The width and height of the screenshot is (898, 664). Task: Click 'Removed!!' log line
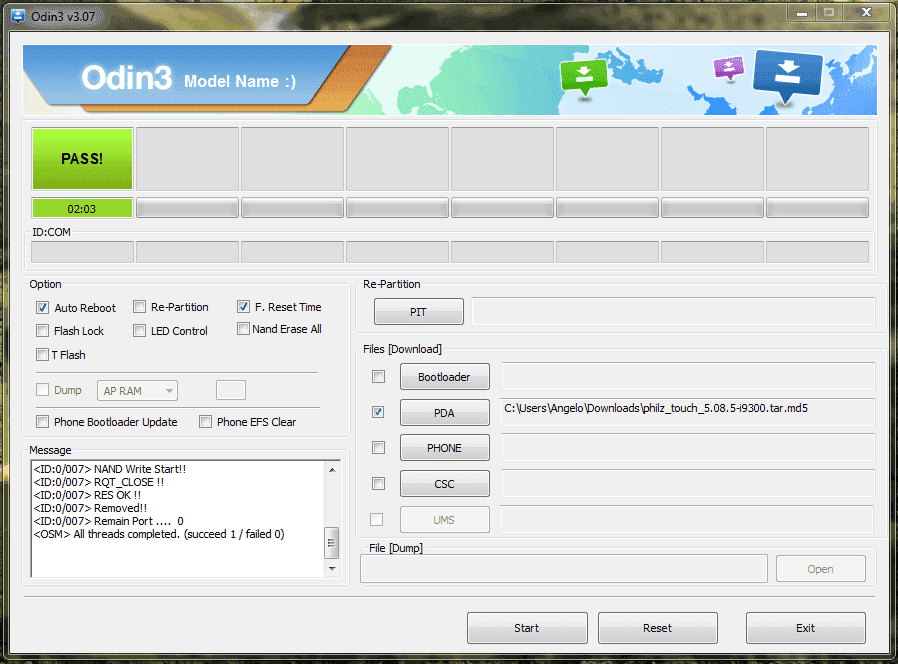tap(90, 508)
